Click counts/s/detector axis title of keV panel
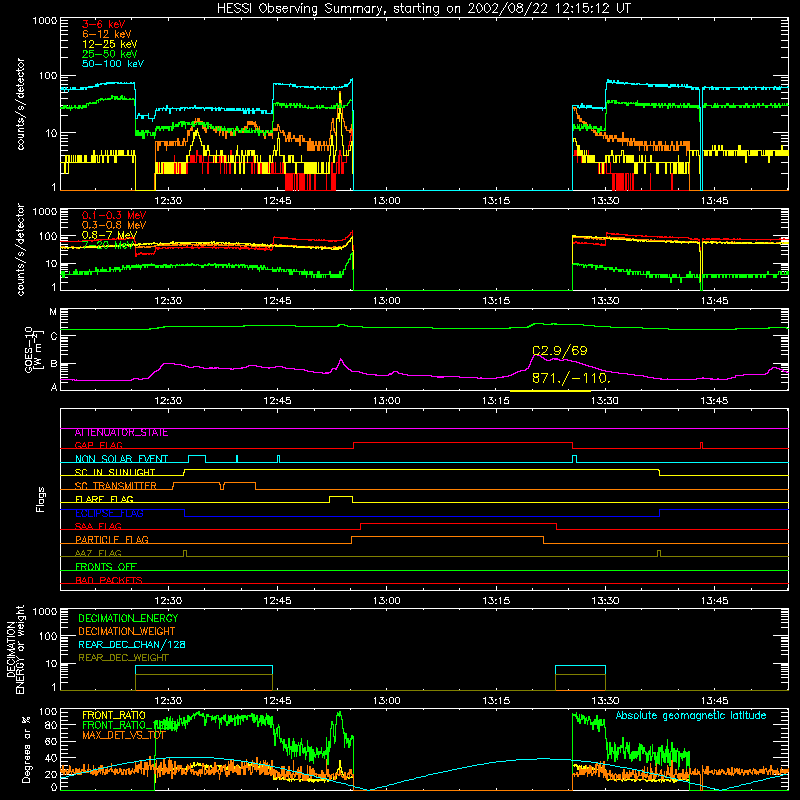The width and height of the screenshot is (800, 800). (x=20, y=104)
